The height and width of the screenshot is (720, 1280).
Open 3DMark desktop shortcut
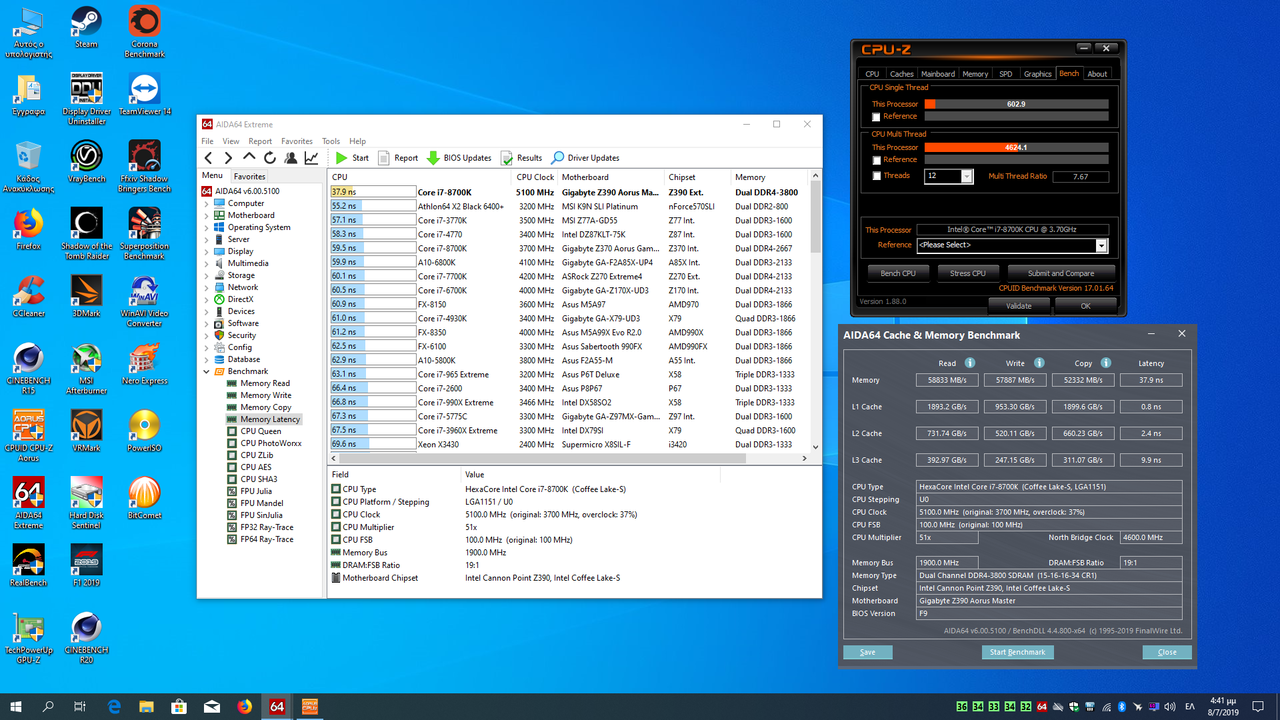pyautogui.click(x=86, y=295)
